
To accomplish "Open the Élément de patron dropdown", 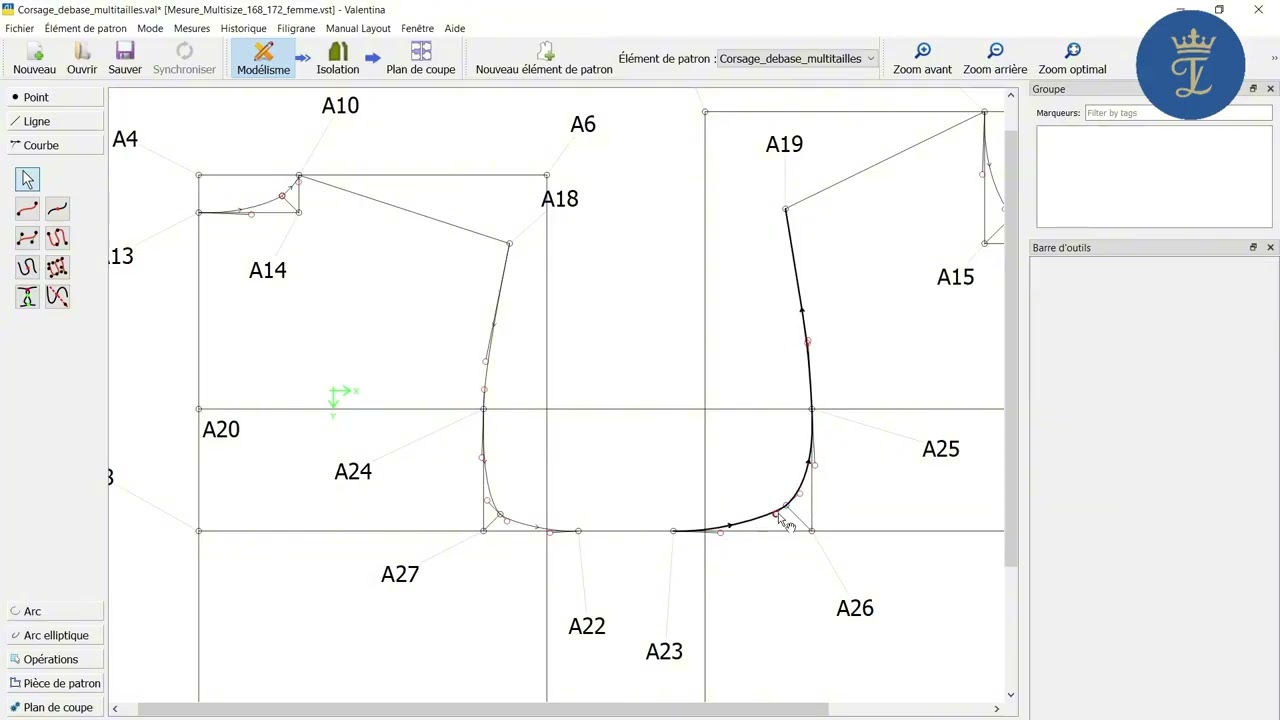I will click(x=797, y=59).
